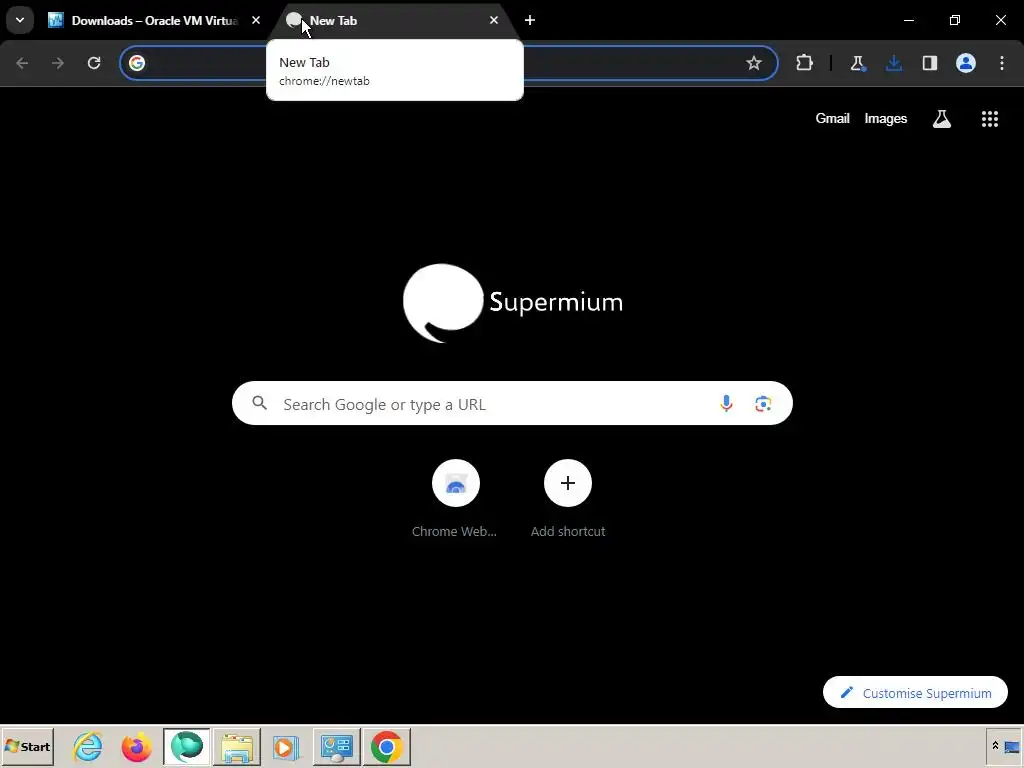Restore down the browser window
Screen dimensions: 1024x768
pyautogui.click(x=955, y=20)
